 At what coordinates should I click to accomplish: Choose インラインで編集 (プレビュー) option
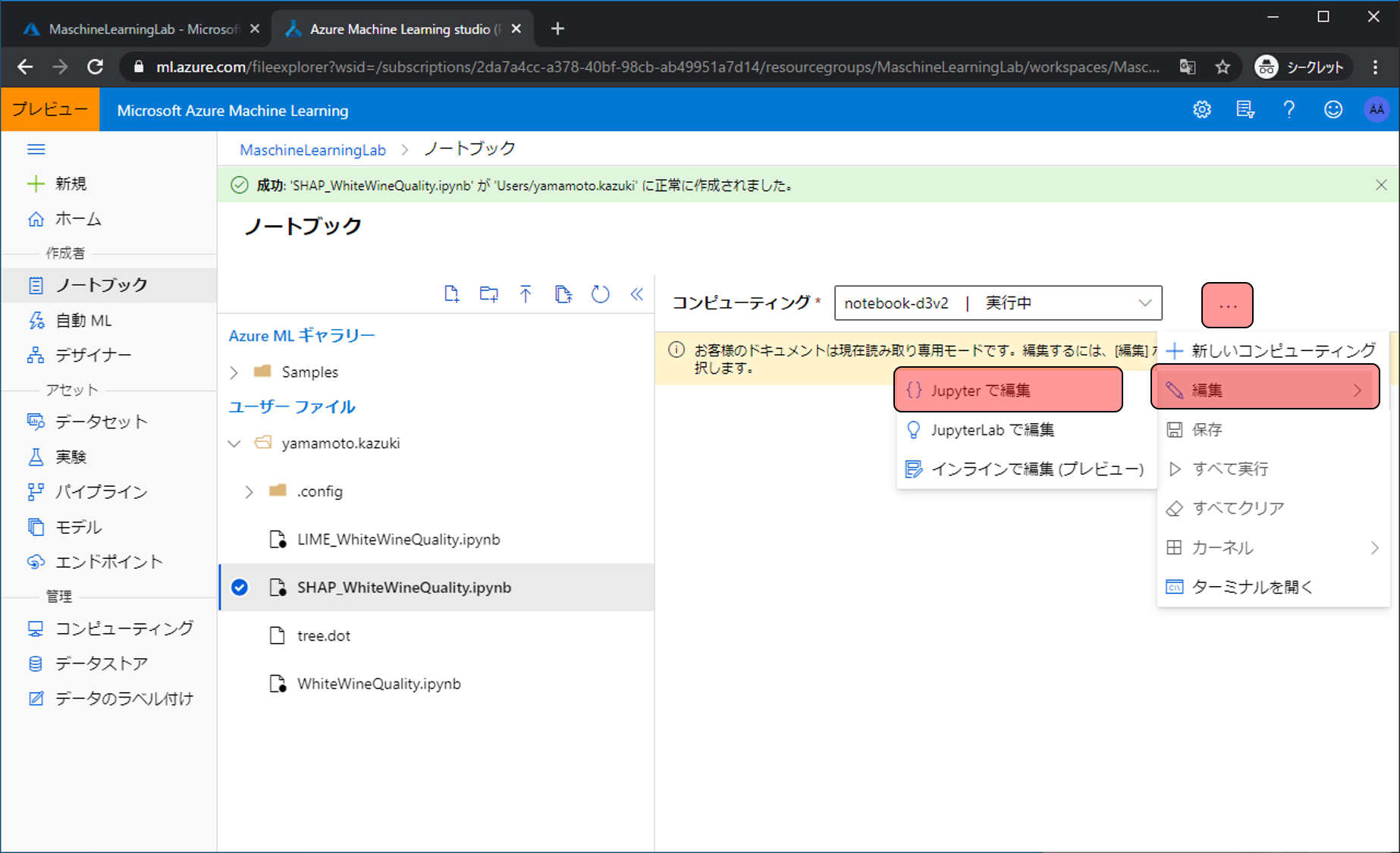[x=1025, y=469]
